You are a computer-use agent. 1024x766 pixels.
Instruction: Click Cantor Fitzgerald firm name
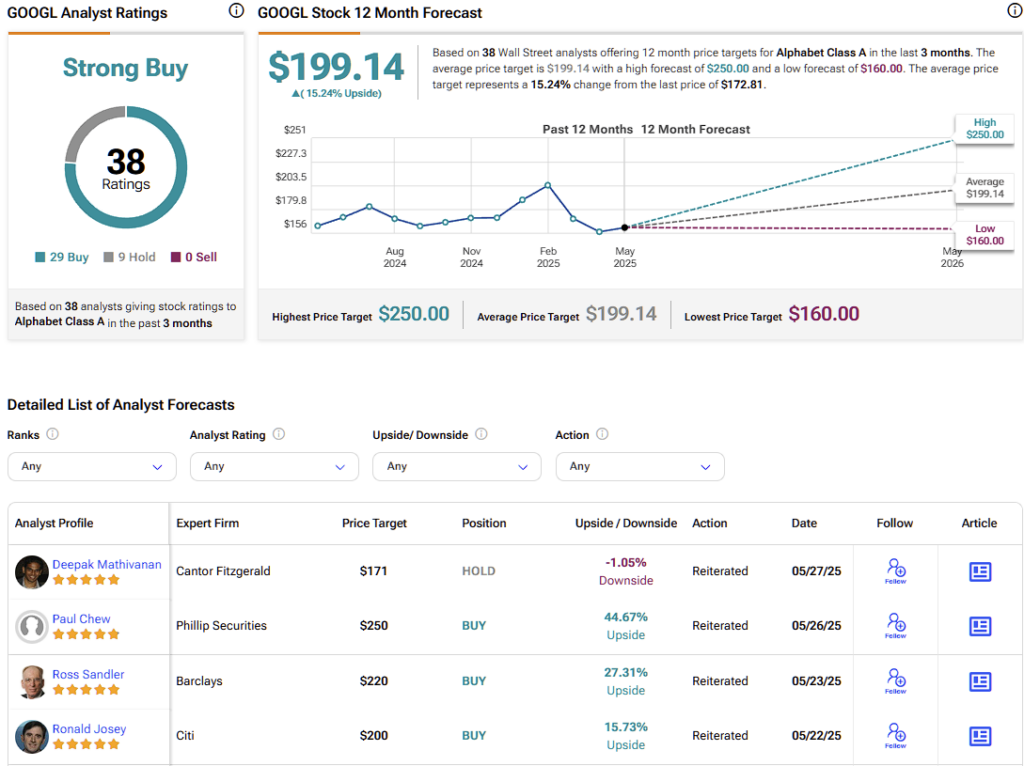point(223,571)
